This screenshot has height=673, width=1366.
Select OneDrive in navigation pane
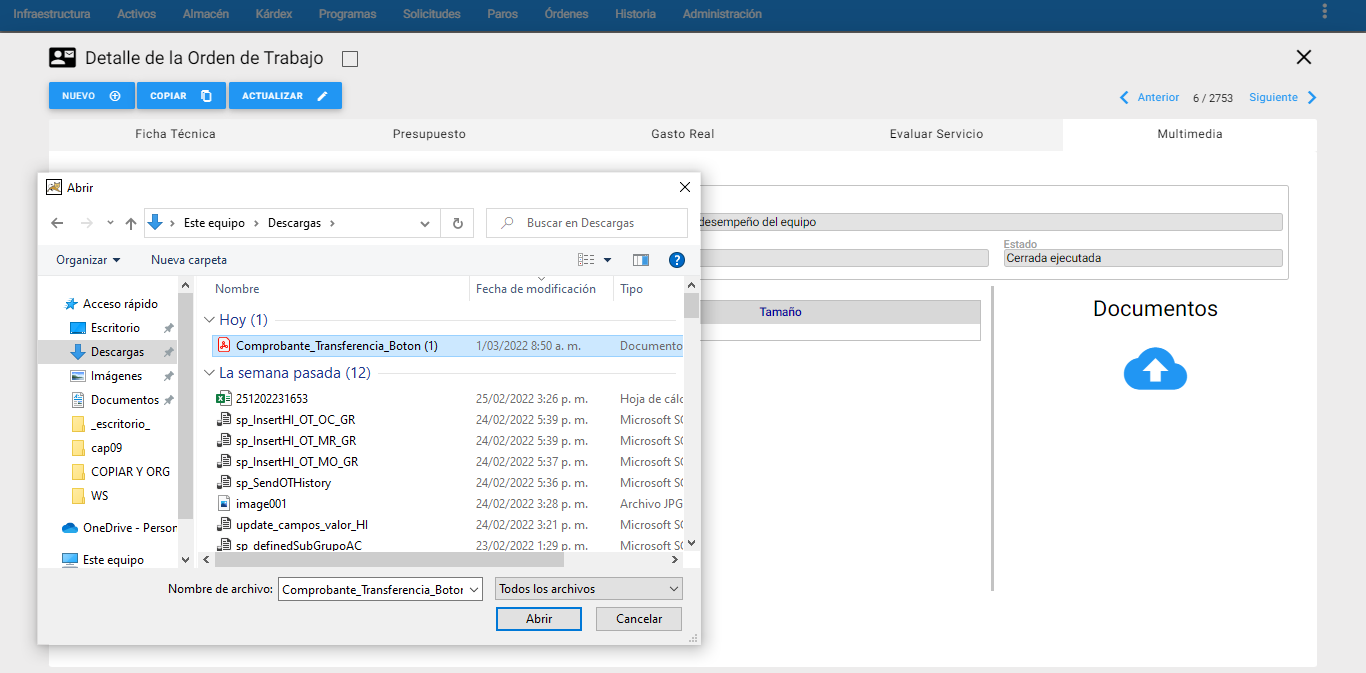[119, 528]
